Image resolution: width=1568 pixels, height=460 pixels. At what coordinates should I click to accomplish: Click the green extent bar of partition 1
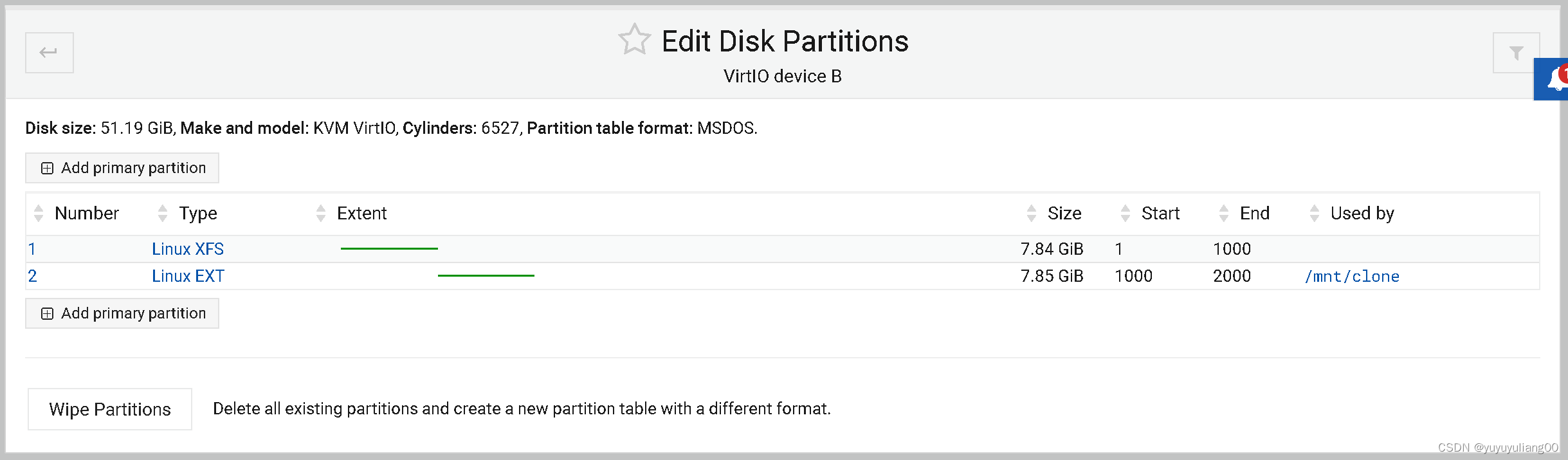point(389,248)
